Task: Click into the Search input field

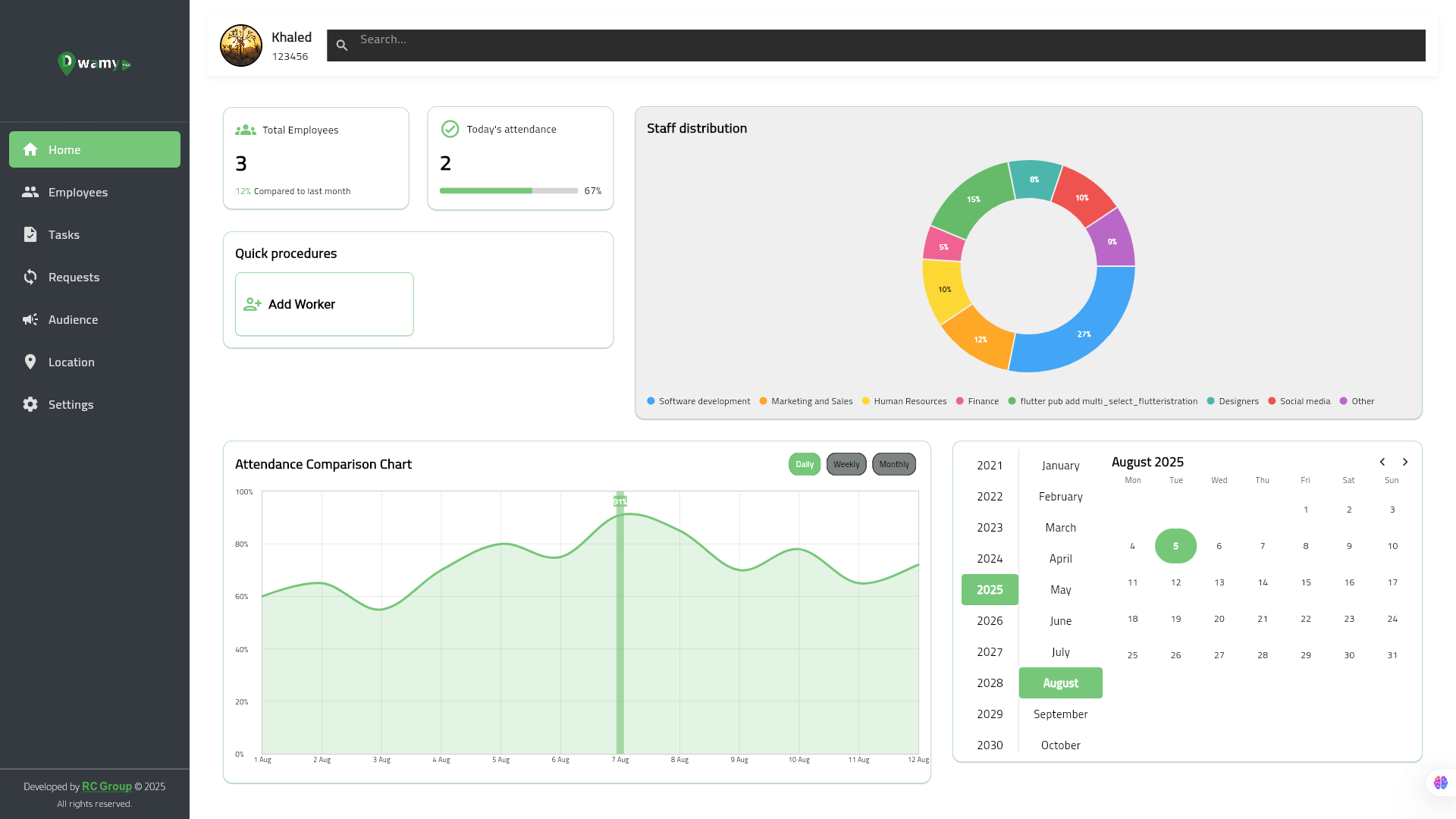Action: pyautogui.click(x=872, y=45)
